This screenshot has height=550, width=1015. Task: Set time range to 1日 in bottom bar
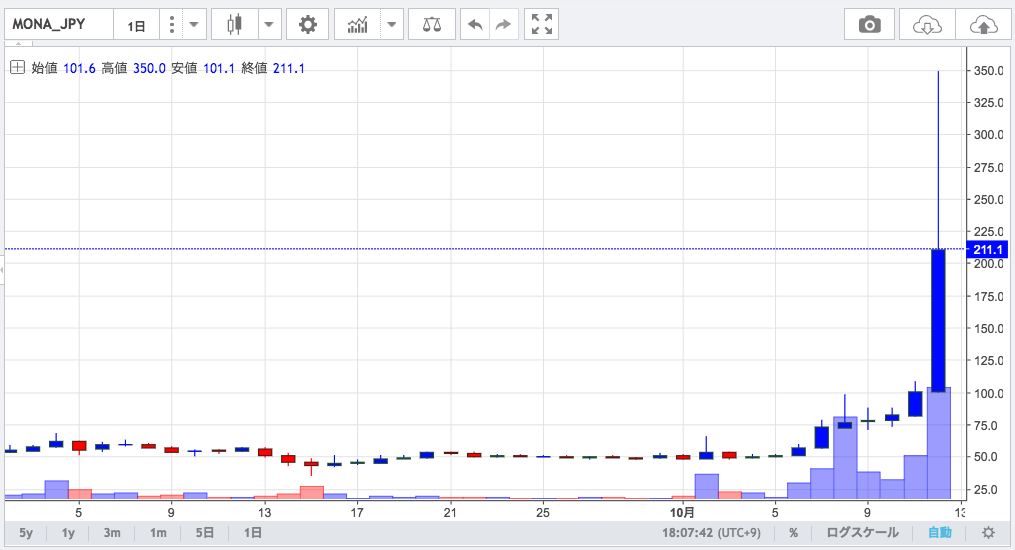coord(253,533)
